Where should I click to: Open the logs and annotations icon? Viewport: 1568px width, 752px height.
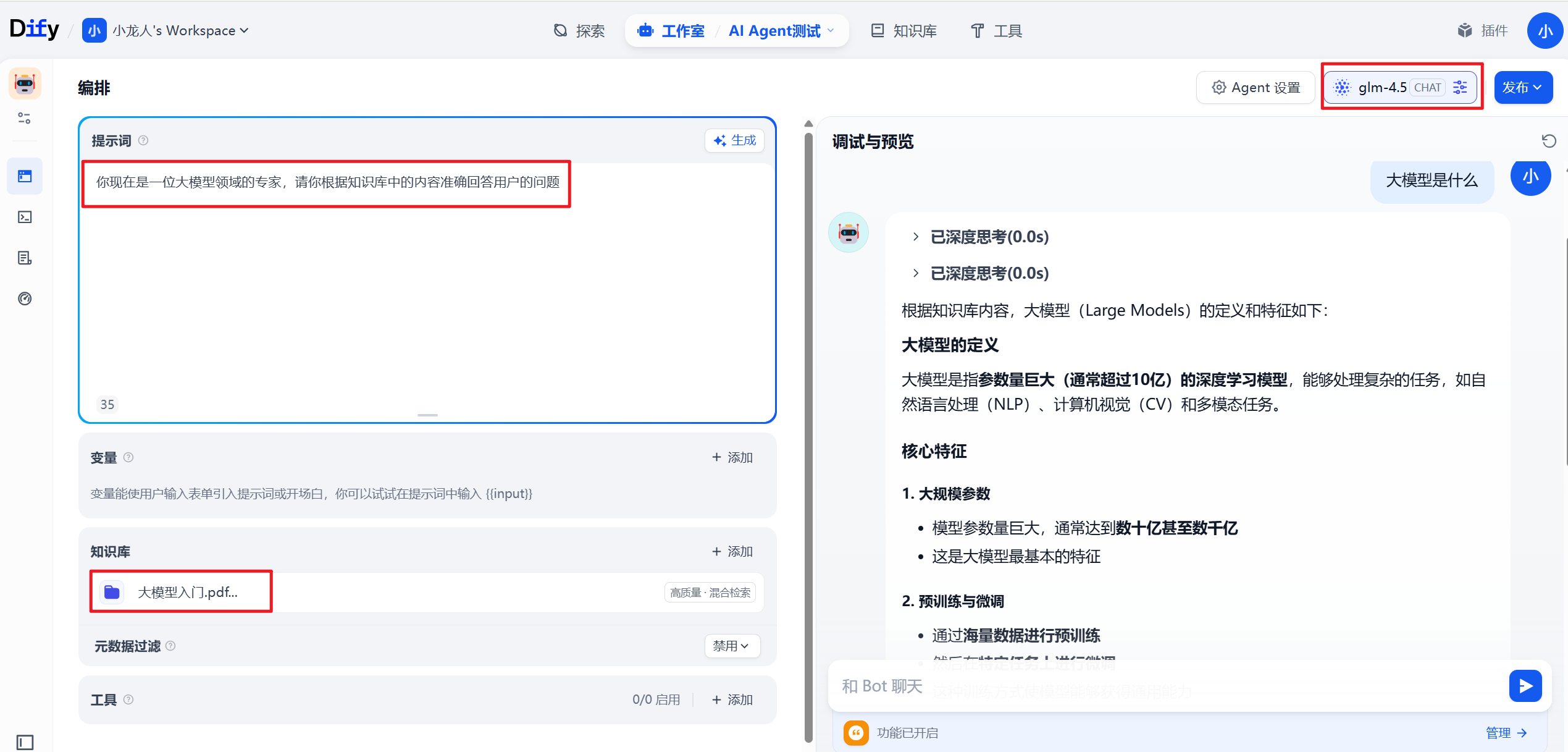click(x=25, y=258)
